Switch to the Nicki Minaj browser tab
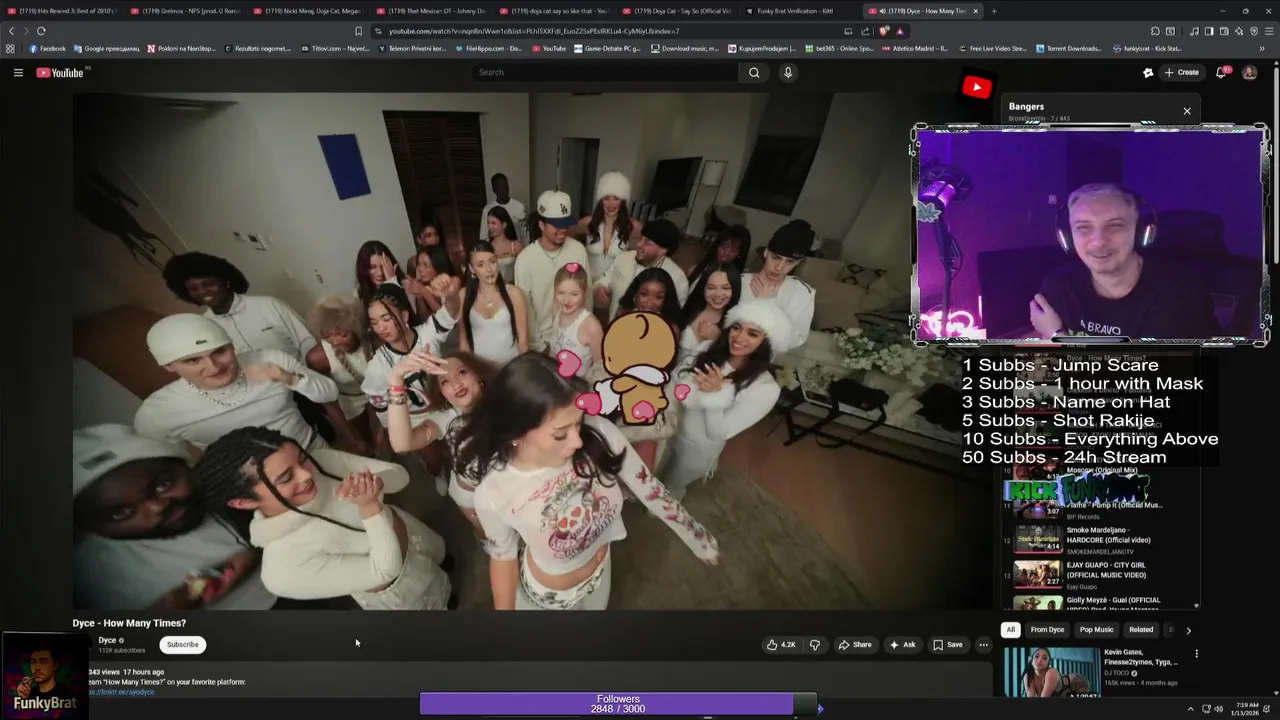Viewport: 1280px width, 720px height. click(x=308, y=11)
